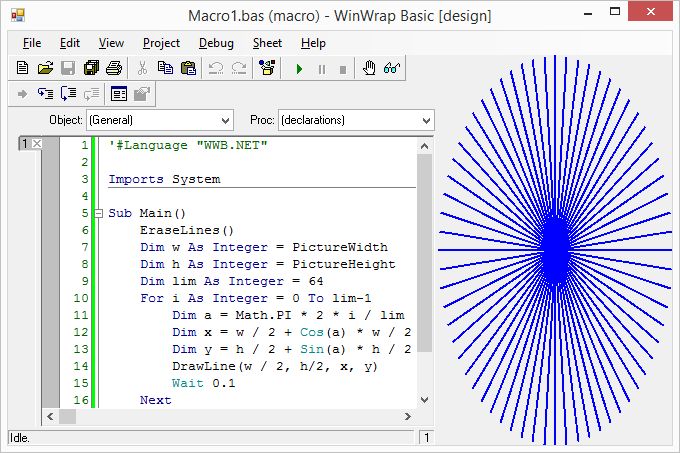Click the vertical scrollbar up arrow

425,147
